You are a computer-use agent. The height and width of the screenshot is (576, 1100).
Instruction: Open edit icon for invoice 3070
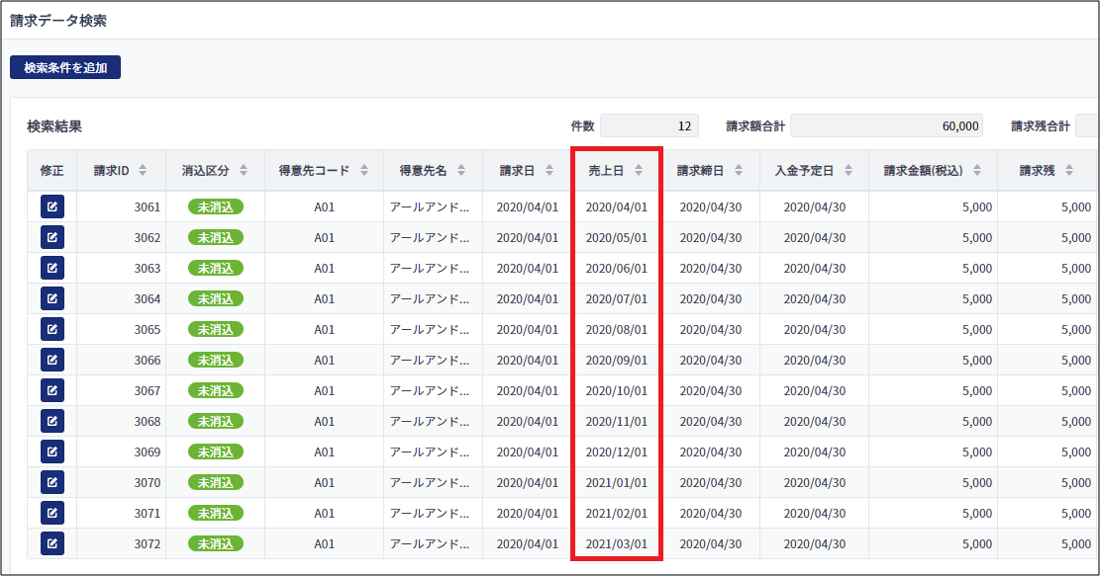pos(52,483)
